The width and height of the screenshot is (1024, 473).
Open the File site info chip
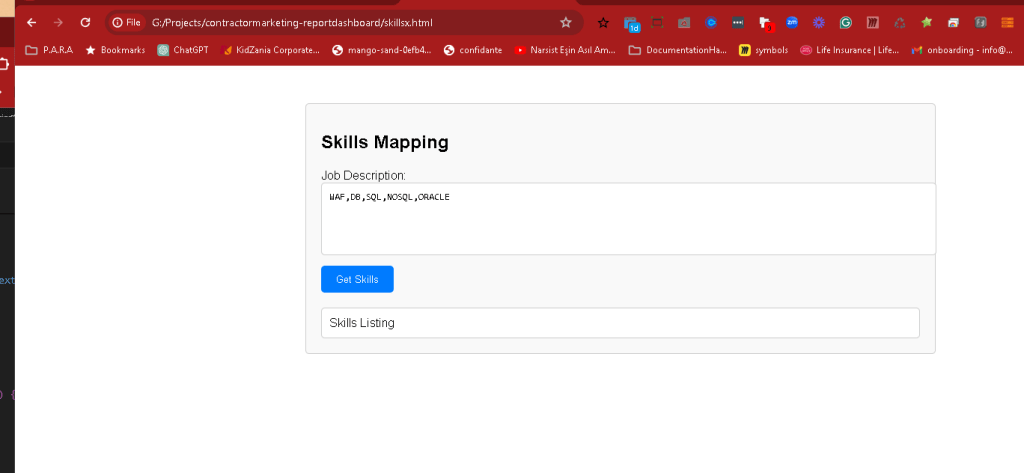tap(127, 23)
